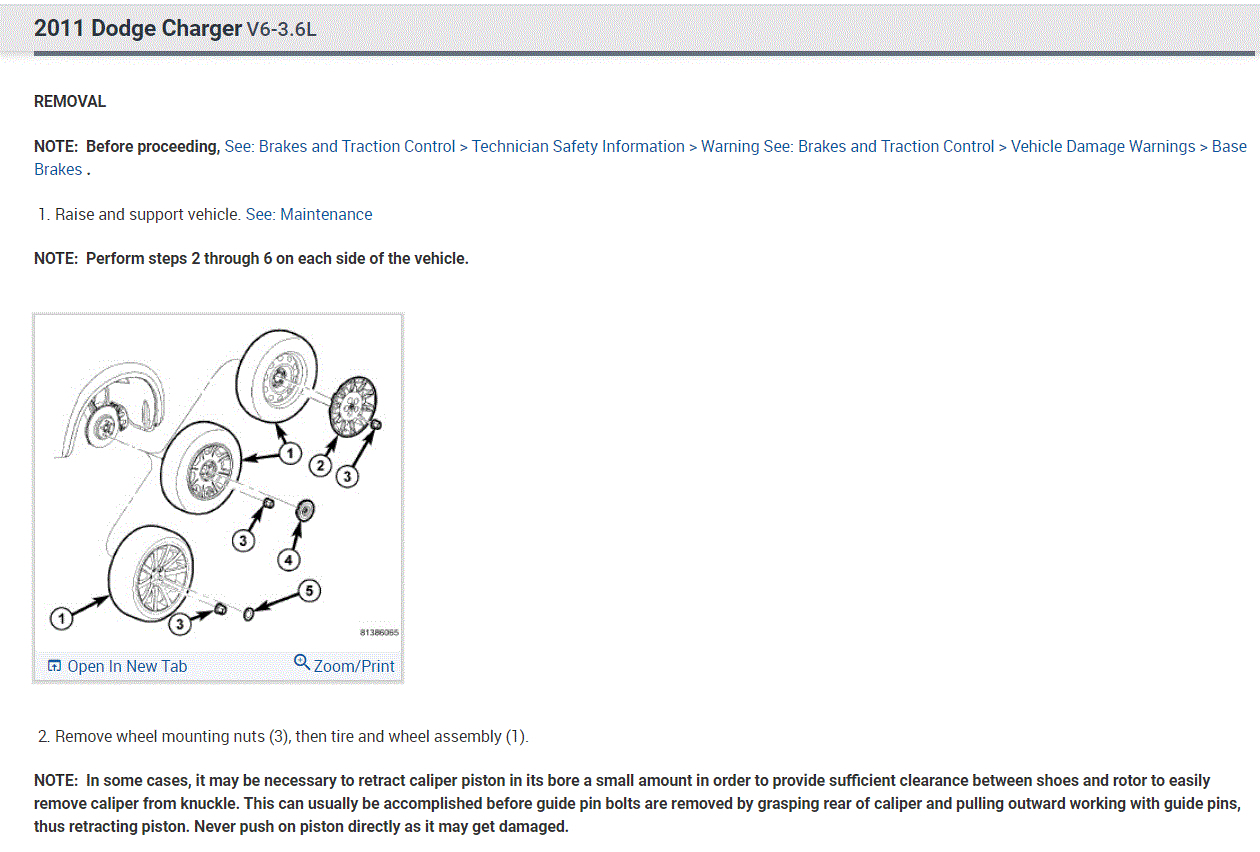The height and width of the screenshot is (852, 1260).
Task: Click the REMOVAL section heading
Action: tap(70, 101)
